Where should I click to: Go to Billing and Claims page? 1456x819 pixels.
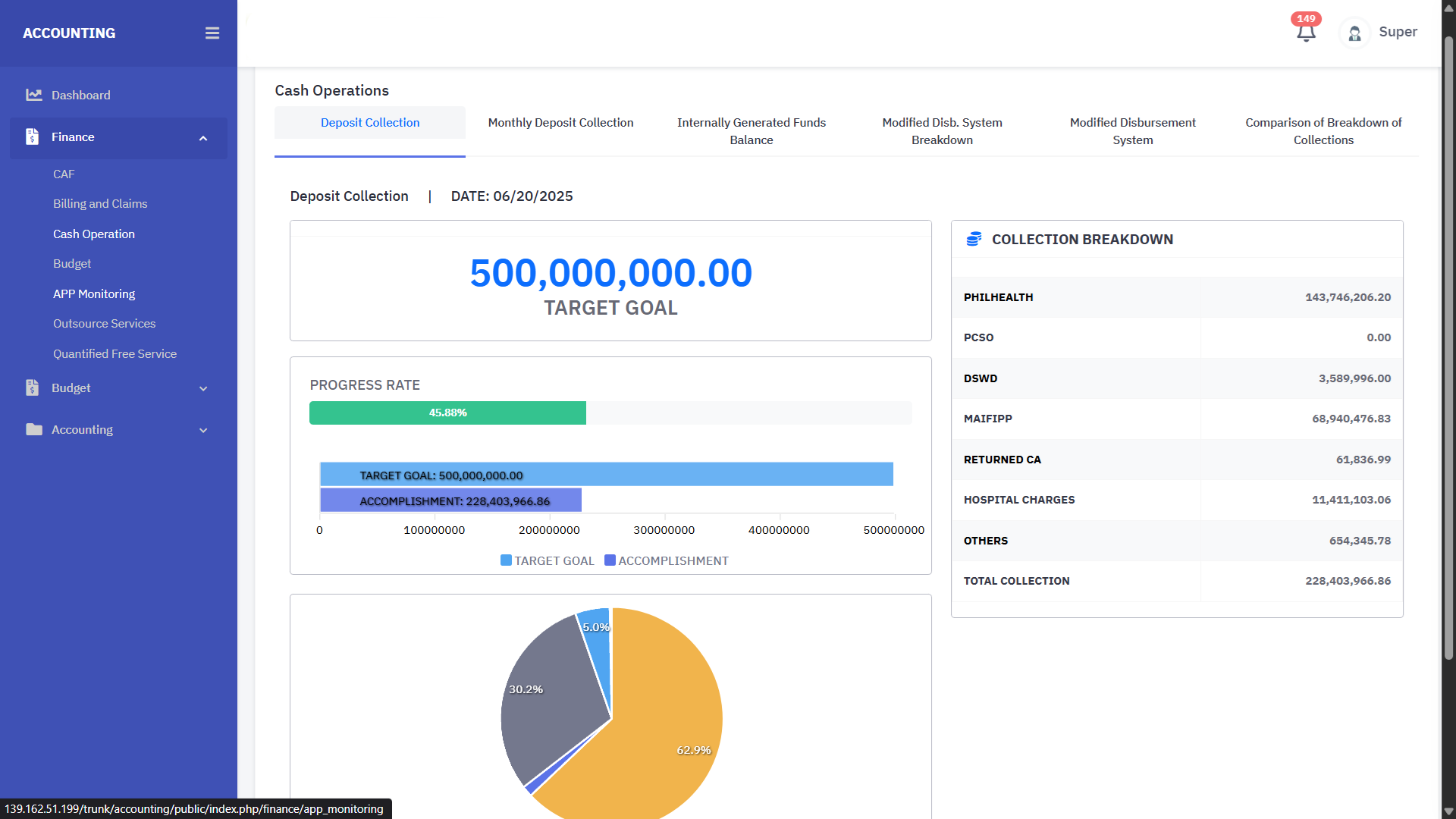click(100, 204)
